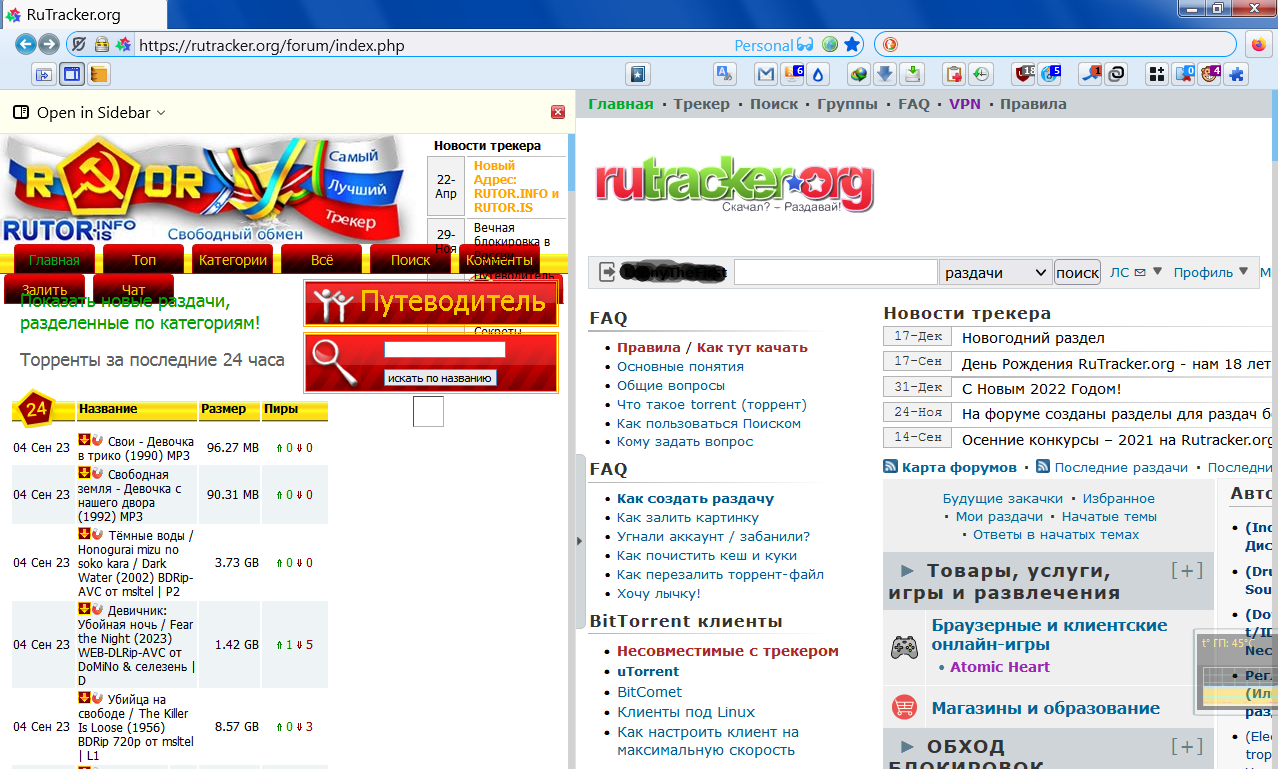The height and width of the screenshot is (769, 1278).
Task: Expand the ЛС messages dropdown arrow
Action: point(1157,271)
